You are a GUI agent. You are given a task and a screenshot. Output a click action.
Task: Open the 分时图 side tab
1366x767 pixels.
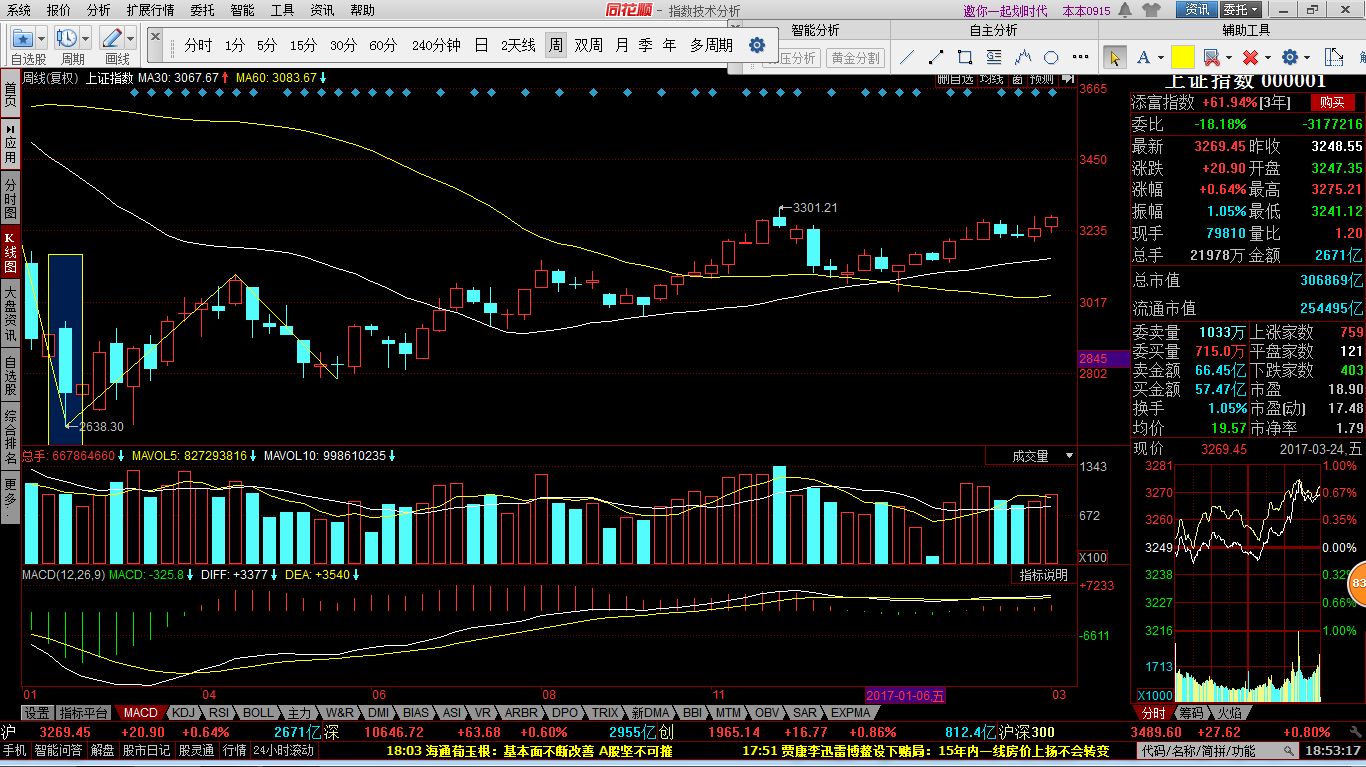click(10, 199)
